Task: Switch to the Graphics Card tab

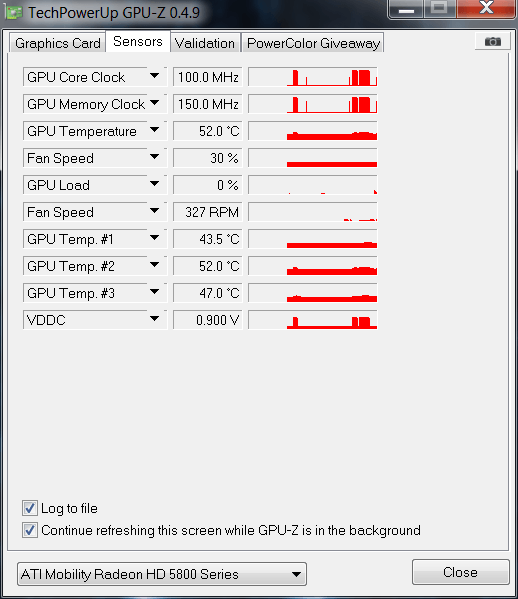Action: [x=57, y=43]
